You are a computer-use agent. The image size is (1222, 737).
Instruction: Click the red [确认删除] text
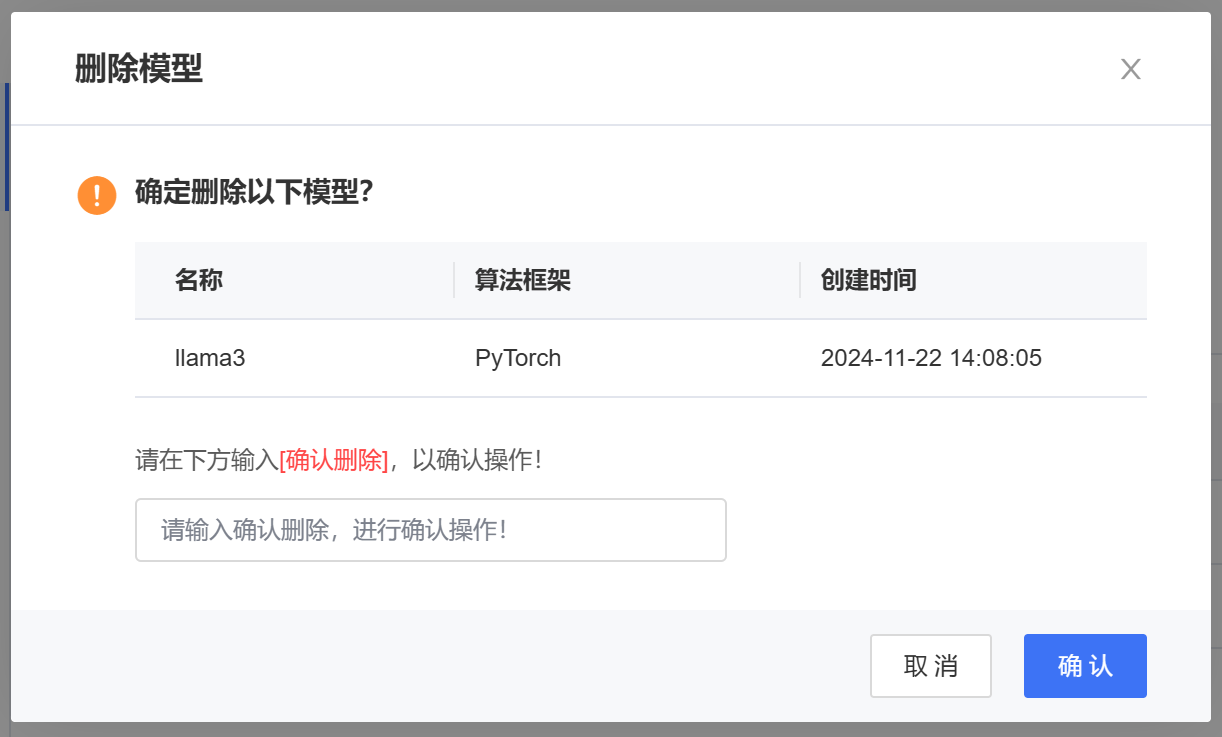click(334, 460)
